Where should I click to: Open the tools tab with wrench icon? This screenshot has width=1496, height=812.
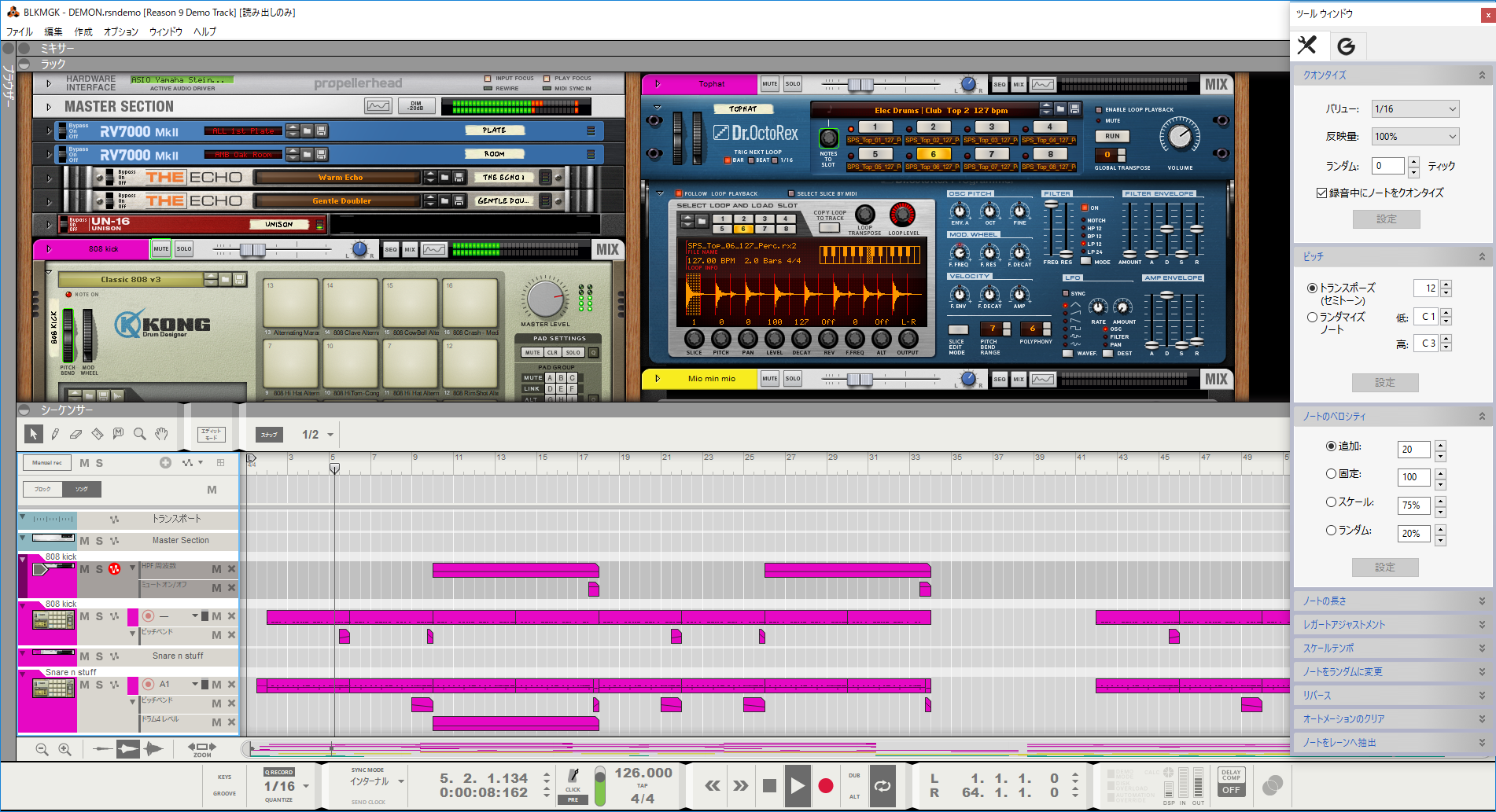point(1308,46)
